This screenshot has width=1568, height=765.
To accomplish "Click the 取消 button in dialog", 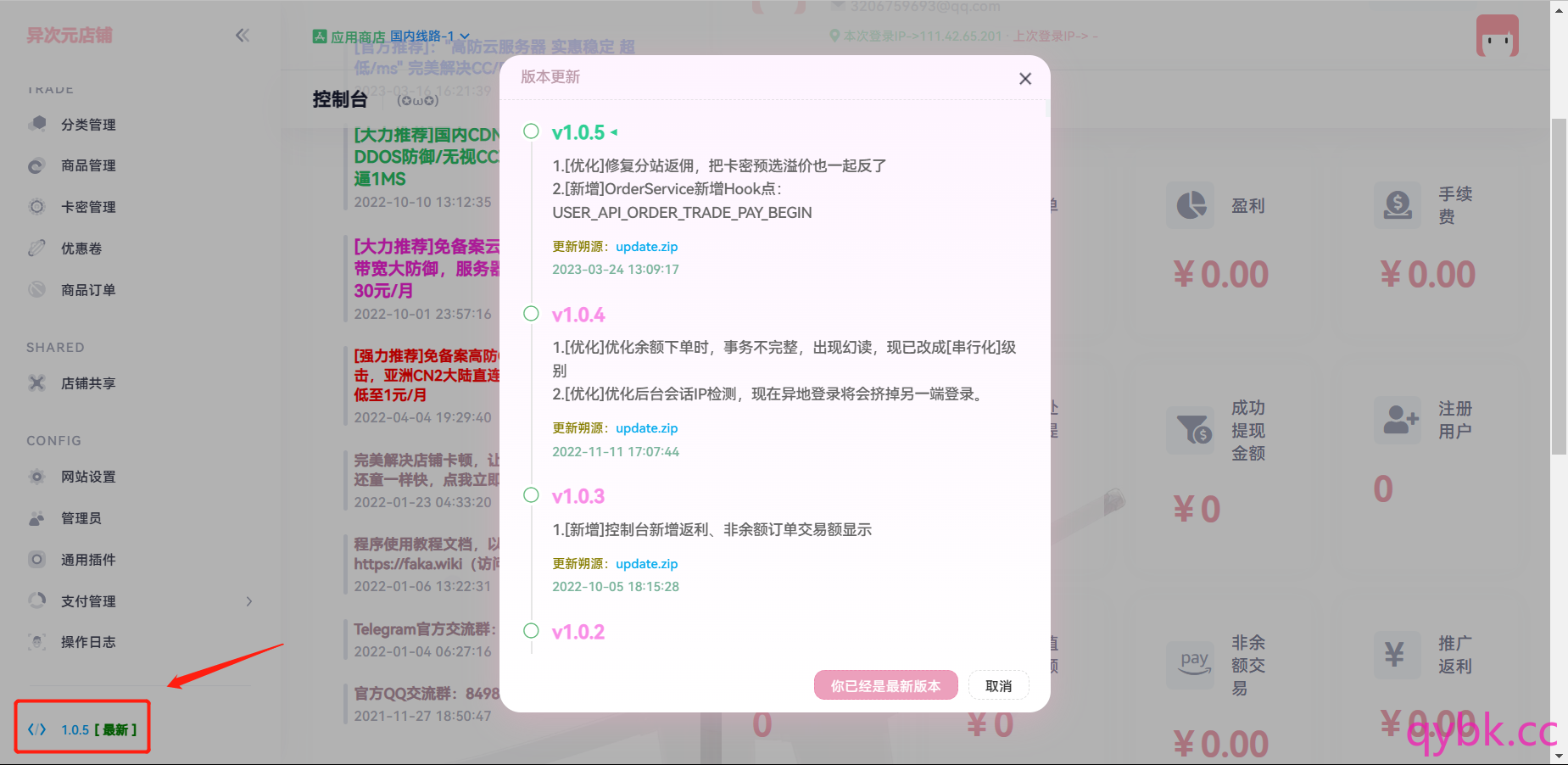I will (998, 685).
